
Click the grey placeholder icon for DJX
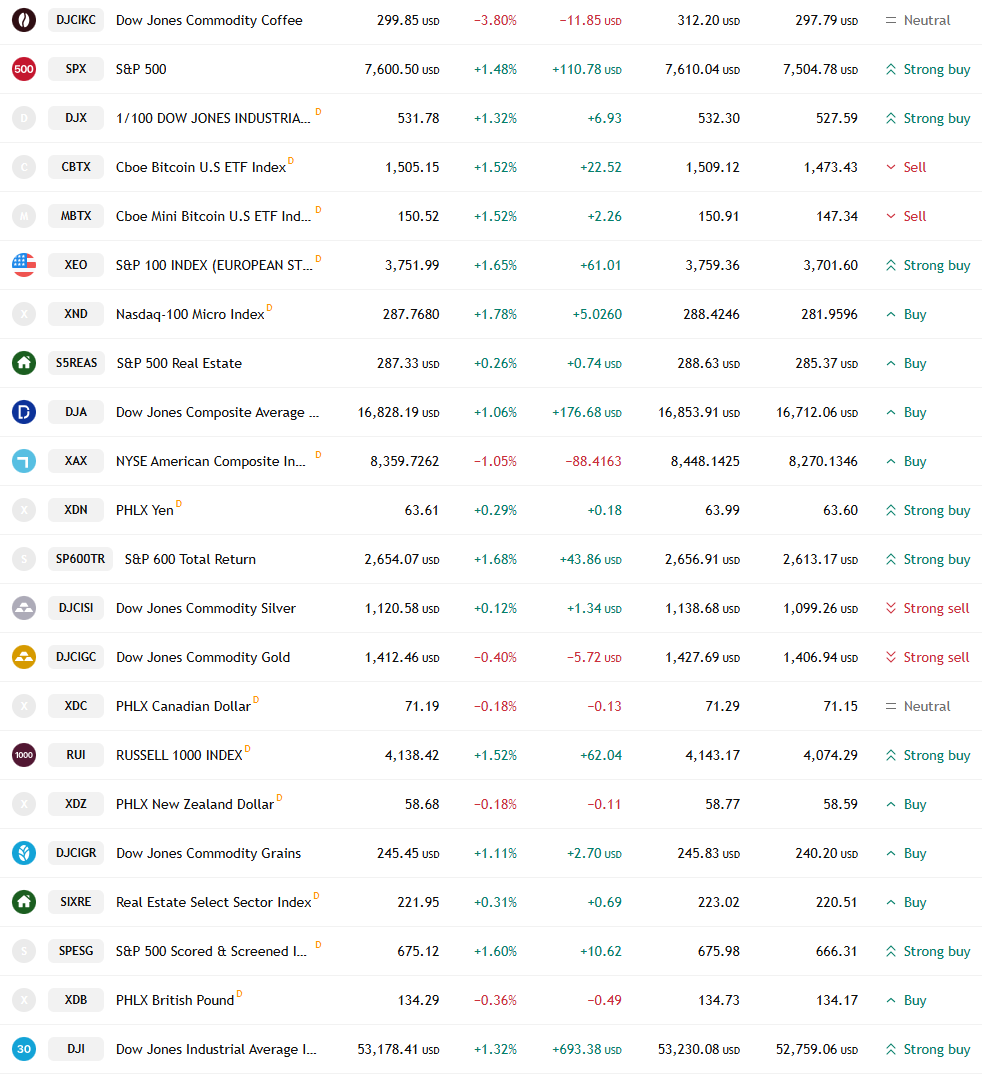click(24, 118)
